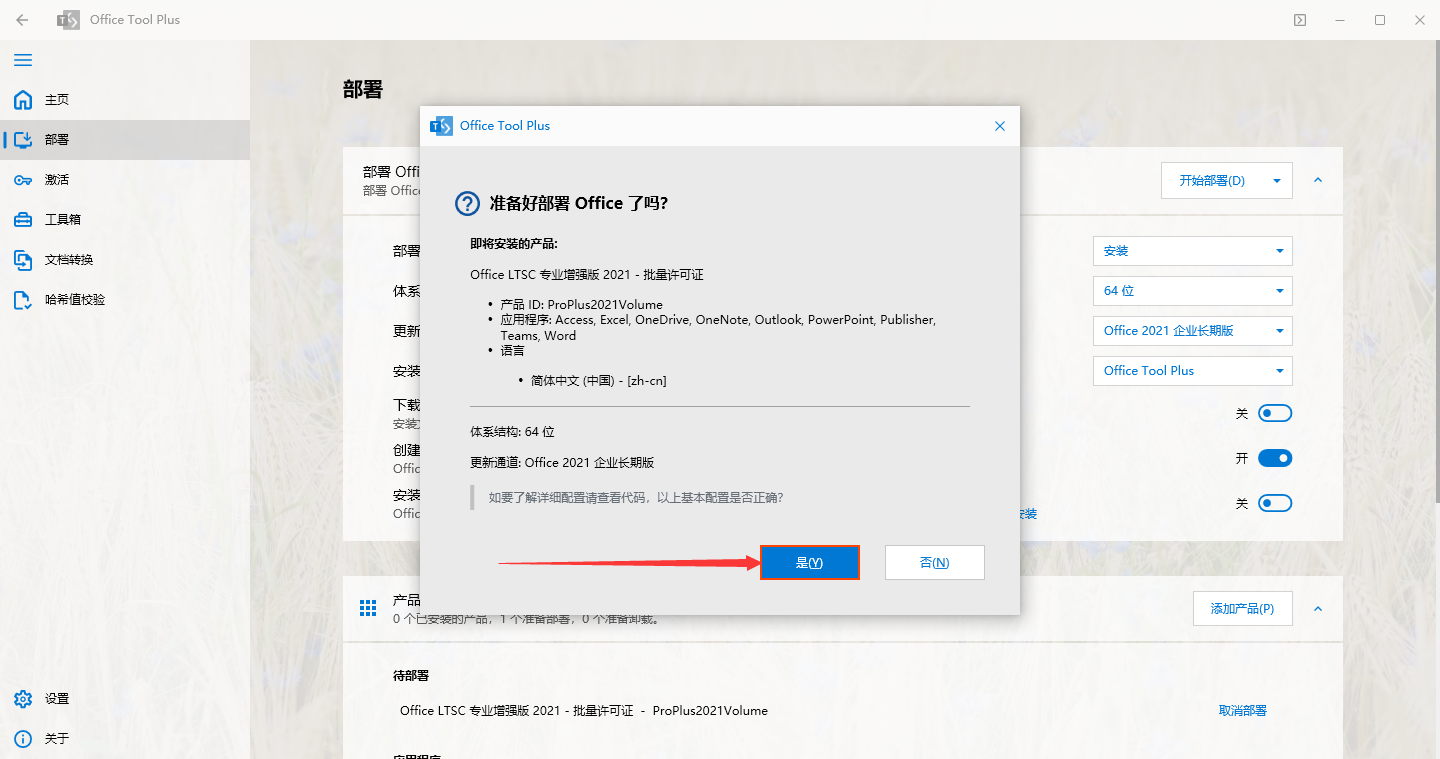Click 取消部署 to cancel deployment
Viewport: 1440px width, 759px height.
tap(1242, 710)
